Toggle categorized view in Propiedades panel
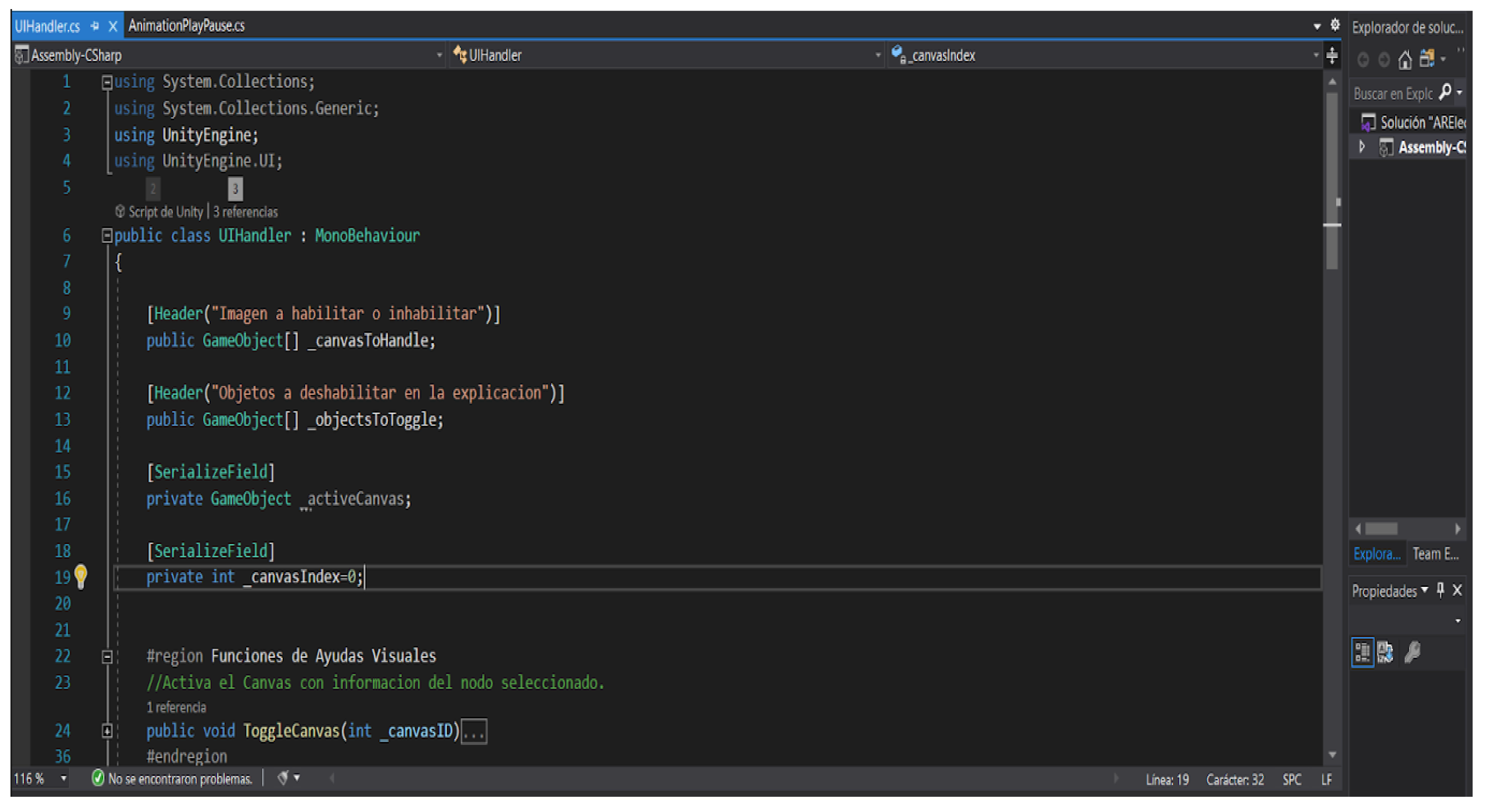This screenshot has width=1485, height=812. [1363, 653]
